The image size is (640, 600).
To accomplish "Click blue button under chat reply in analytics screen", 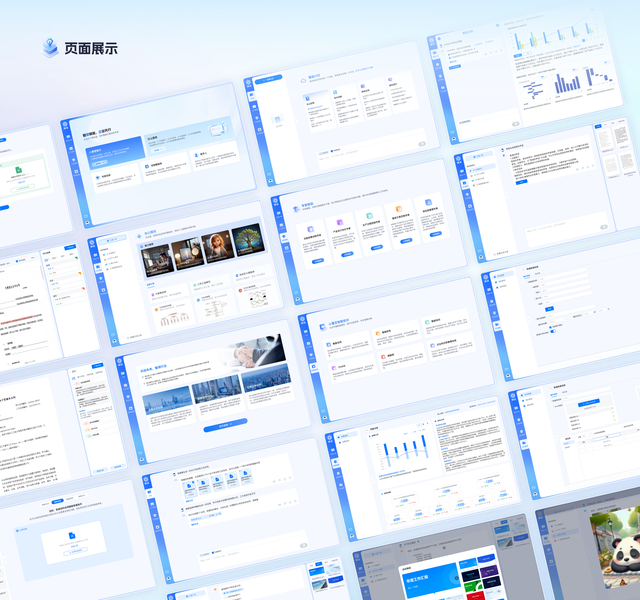I will coord(455,66).
